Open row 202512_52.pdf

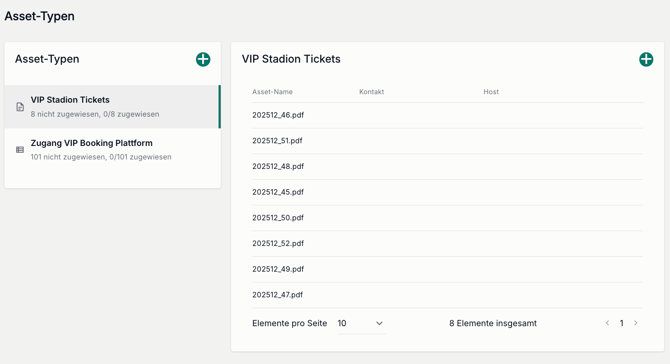[x=447, y=244]
